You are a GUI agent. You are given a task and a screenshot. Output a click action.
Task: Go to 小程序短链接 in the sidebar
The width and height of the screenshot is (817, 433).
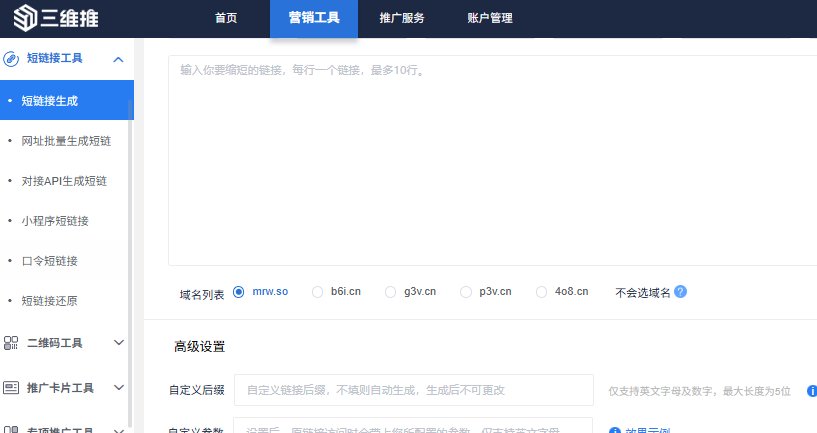coord(55,221)
